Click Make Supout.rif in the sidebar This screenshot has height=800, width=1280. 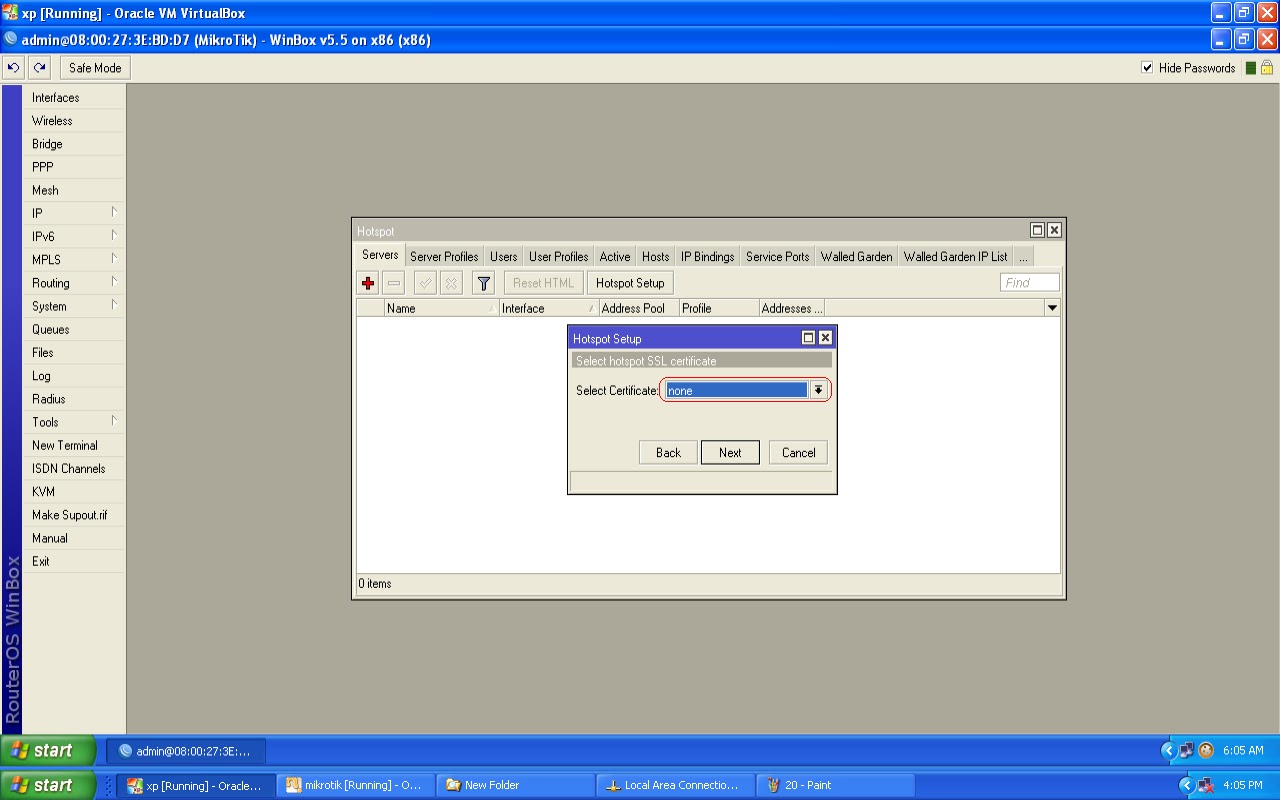click(75, 515)
